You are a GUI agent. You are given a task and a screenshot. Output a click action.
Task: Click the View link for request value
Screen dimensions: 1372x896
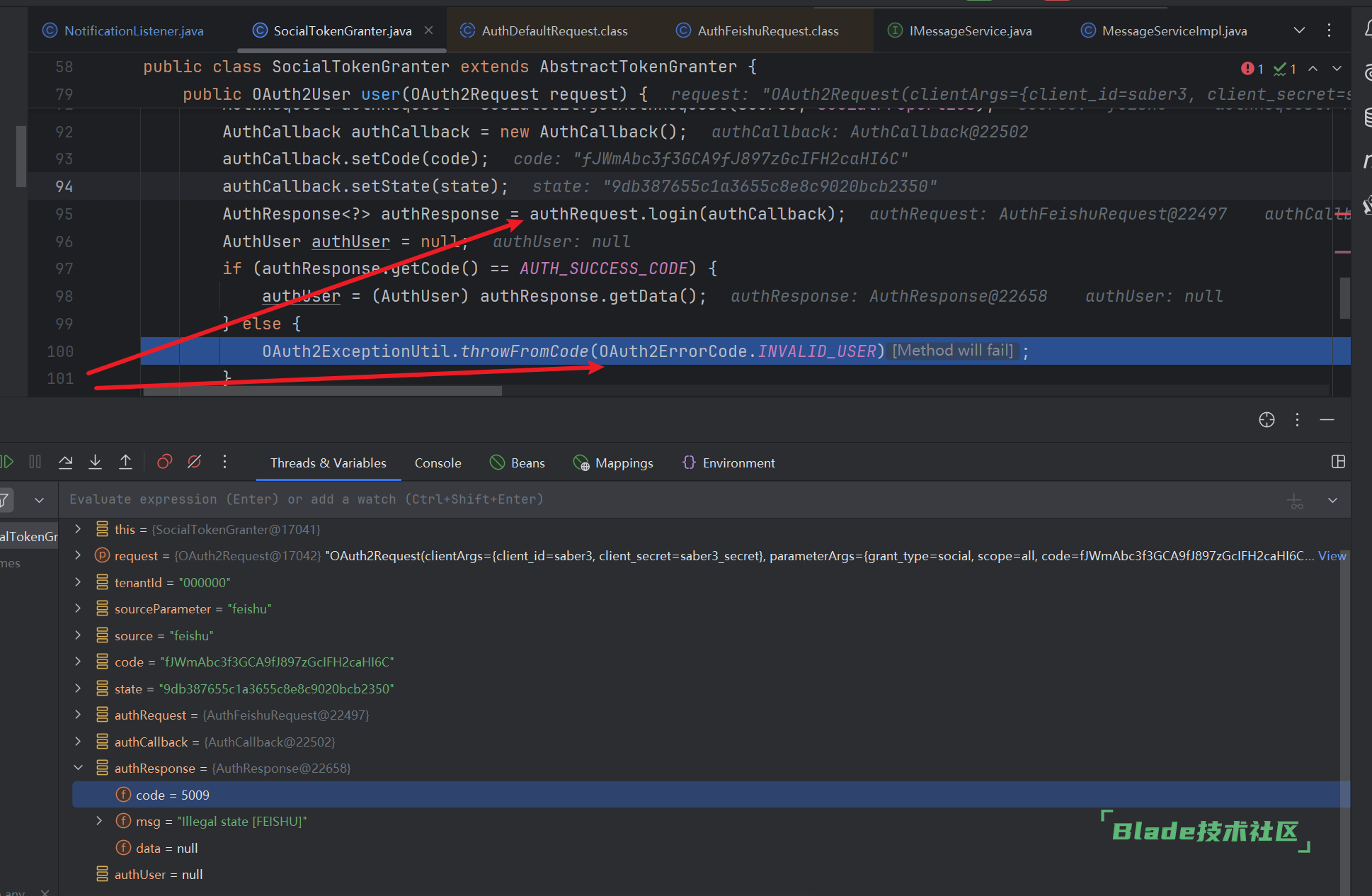click(x=1332, y=556)
